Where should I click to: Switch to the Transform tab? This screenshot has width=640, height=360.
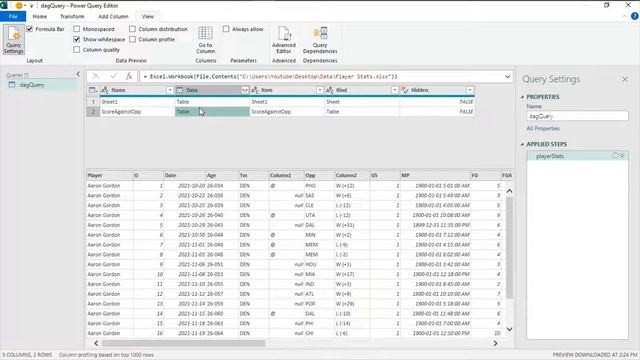tap(72, 16)
